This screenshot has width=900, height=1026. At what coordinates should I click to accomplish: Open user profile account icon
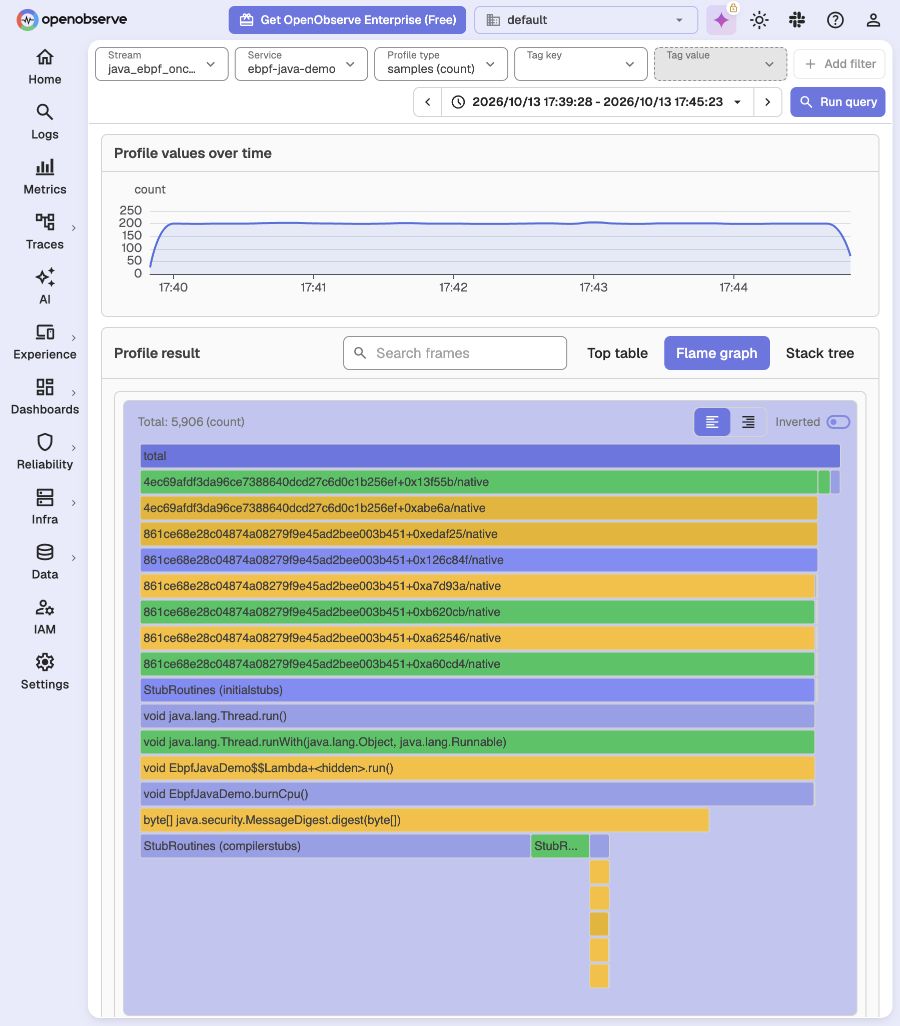pyautogui.click(x=873, y=20)
